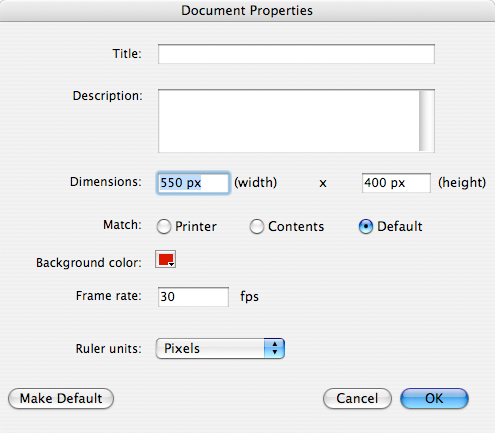Select the Printer match option
Image resolution: width=496 pixels, height=433 pixels.
164,227
